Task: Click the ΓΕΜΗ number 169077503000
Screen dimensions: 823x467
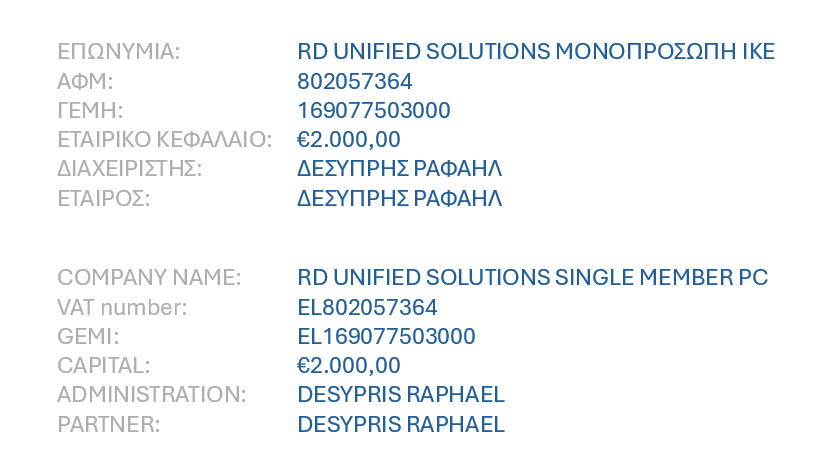Action: 374,110
